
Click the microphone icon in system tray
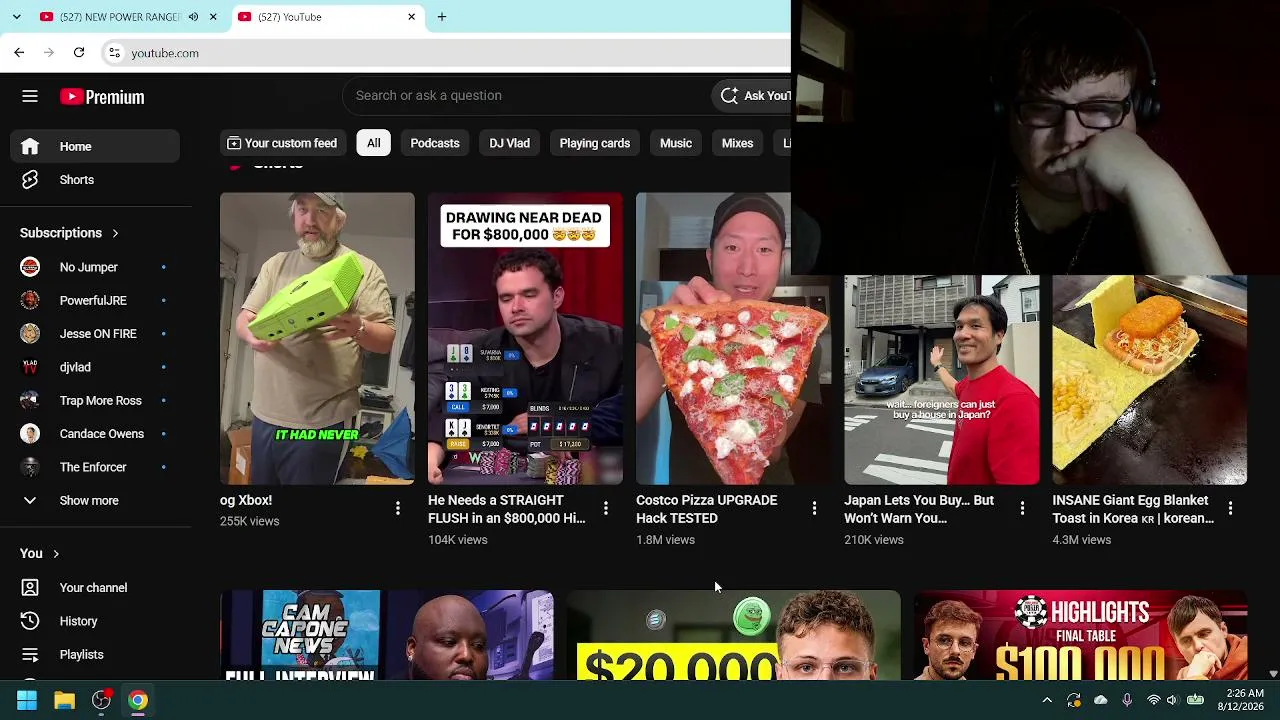pyautogui.click(x=1127, y=700)
